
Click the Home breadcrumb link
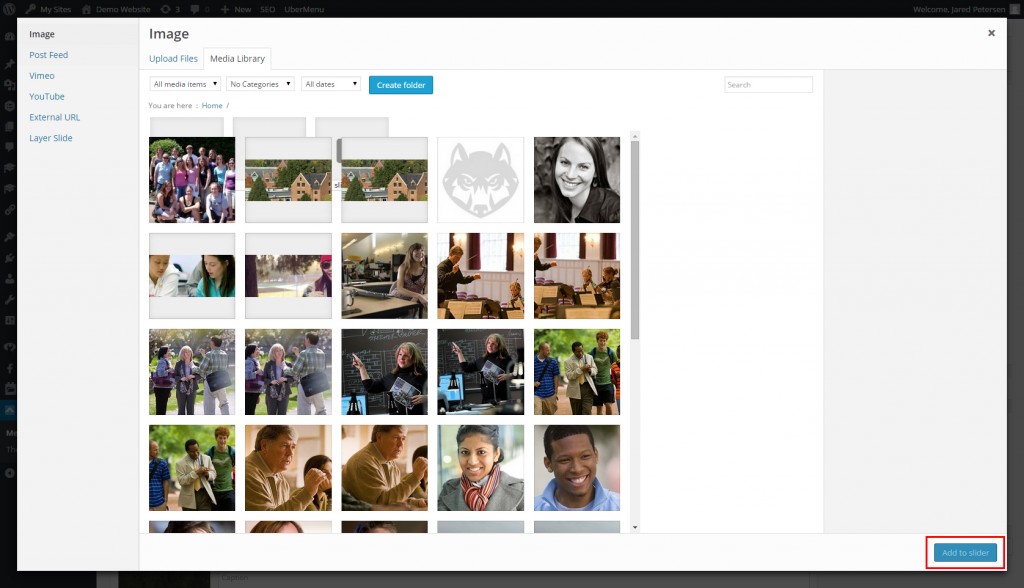(x=212, y=105)
